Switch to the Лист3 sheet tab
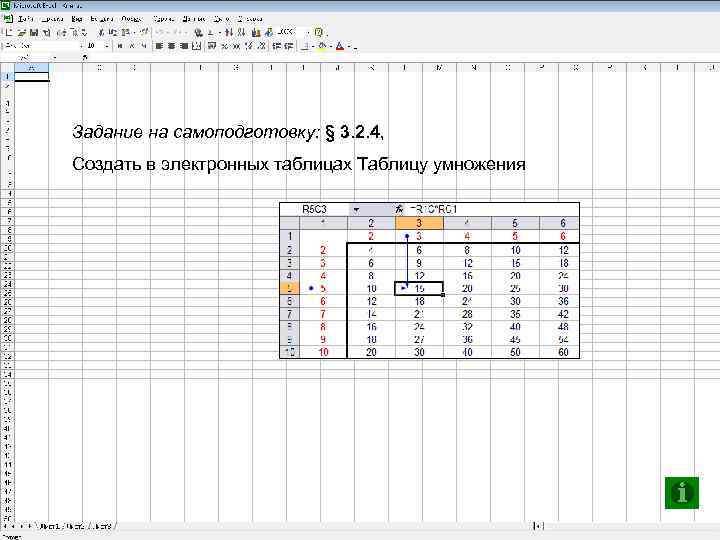 [101, 526]
